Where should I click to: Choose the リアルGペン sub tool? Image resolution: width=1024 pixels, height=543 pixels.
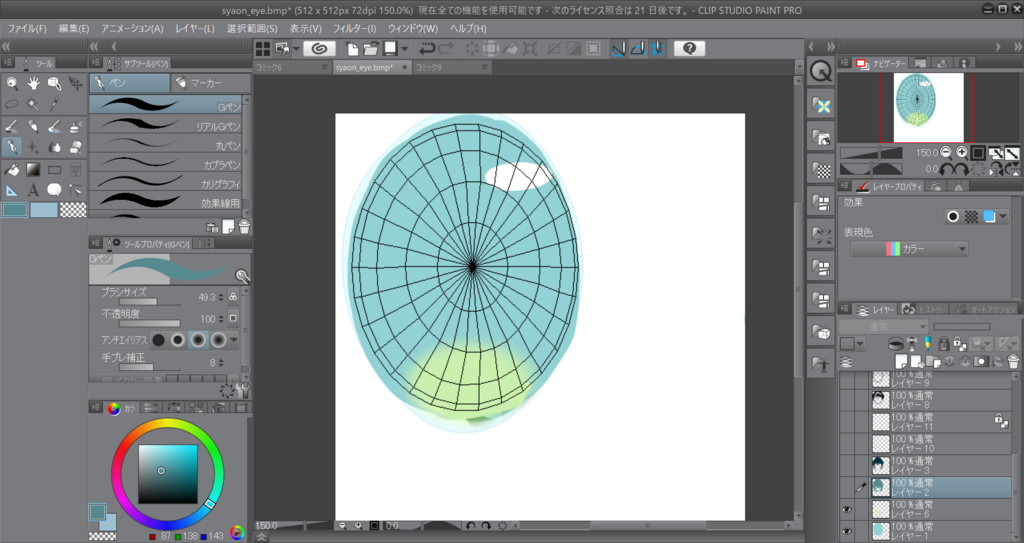(x=165, y=125)
